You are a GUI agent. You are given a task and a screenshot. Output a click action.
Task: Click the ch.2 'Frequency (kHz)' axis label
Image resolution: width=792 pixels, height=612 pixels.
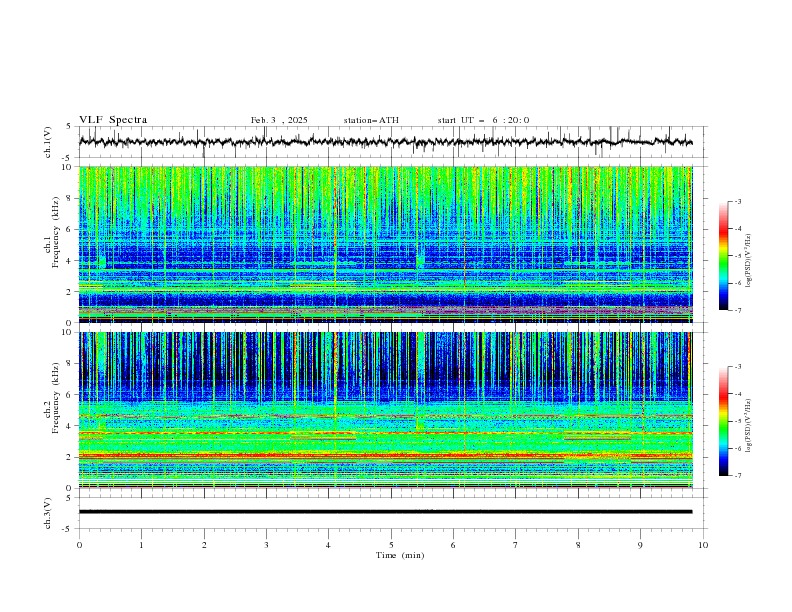[x=56, y=398]
